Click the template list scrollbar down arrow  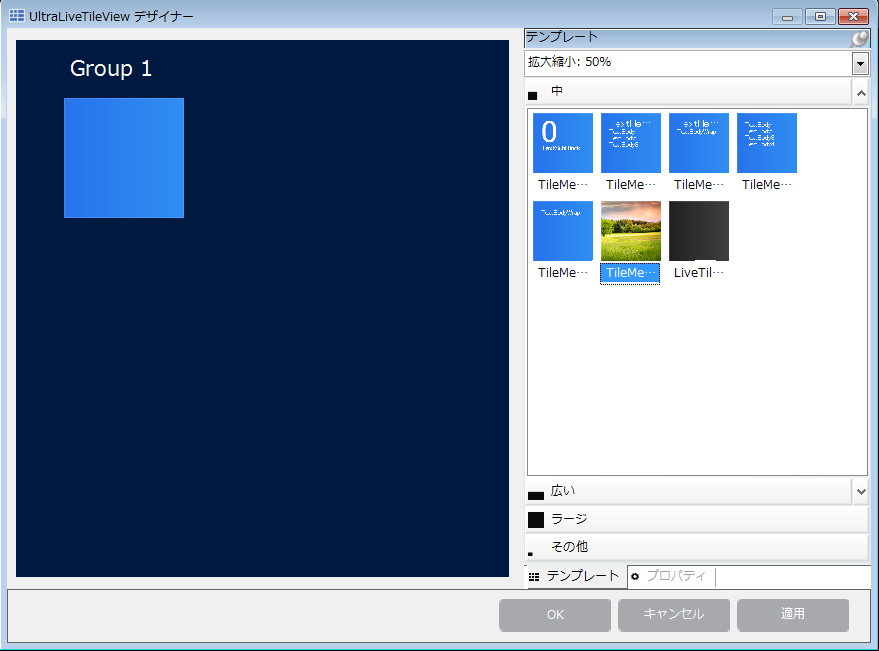point(861,491)
